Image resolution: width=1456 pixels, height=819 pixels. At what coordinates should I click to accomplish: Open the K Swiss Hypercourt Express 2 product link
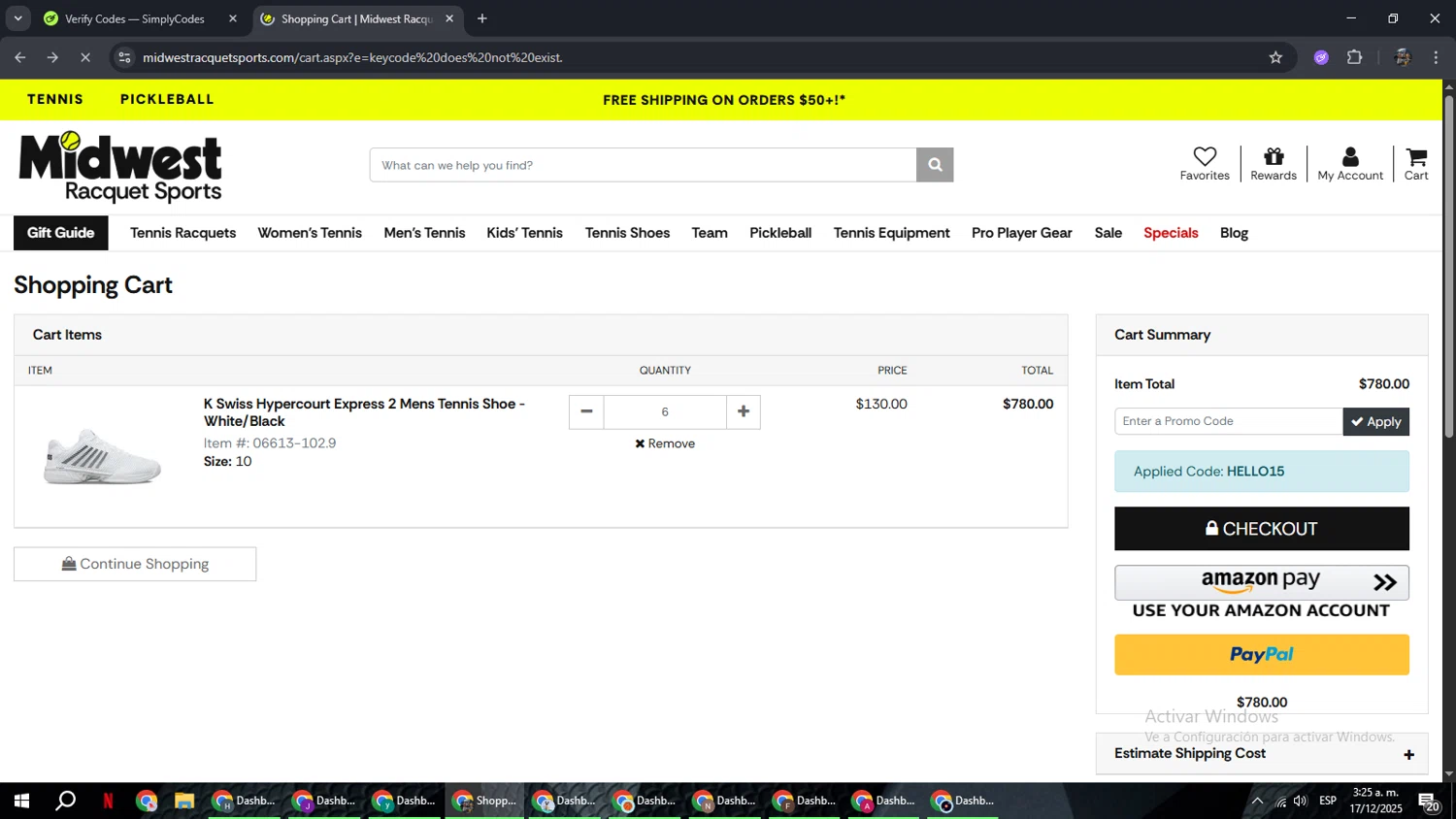(x=364, y=412)
